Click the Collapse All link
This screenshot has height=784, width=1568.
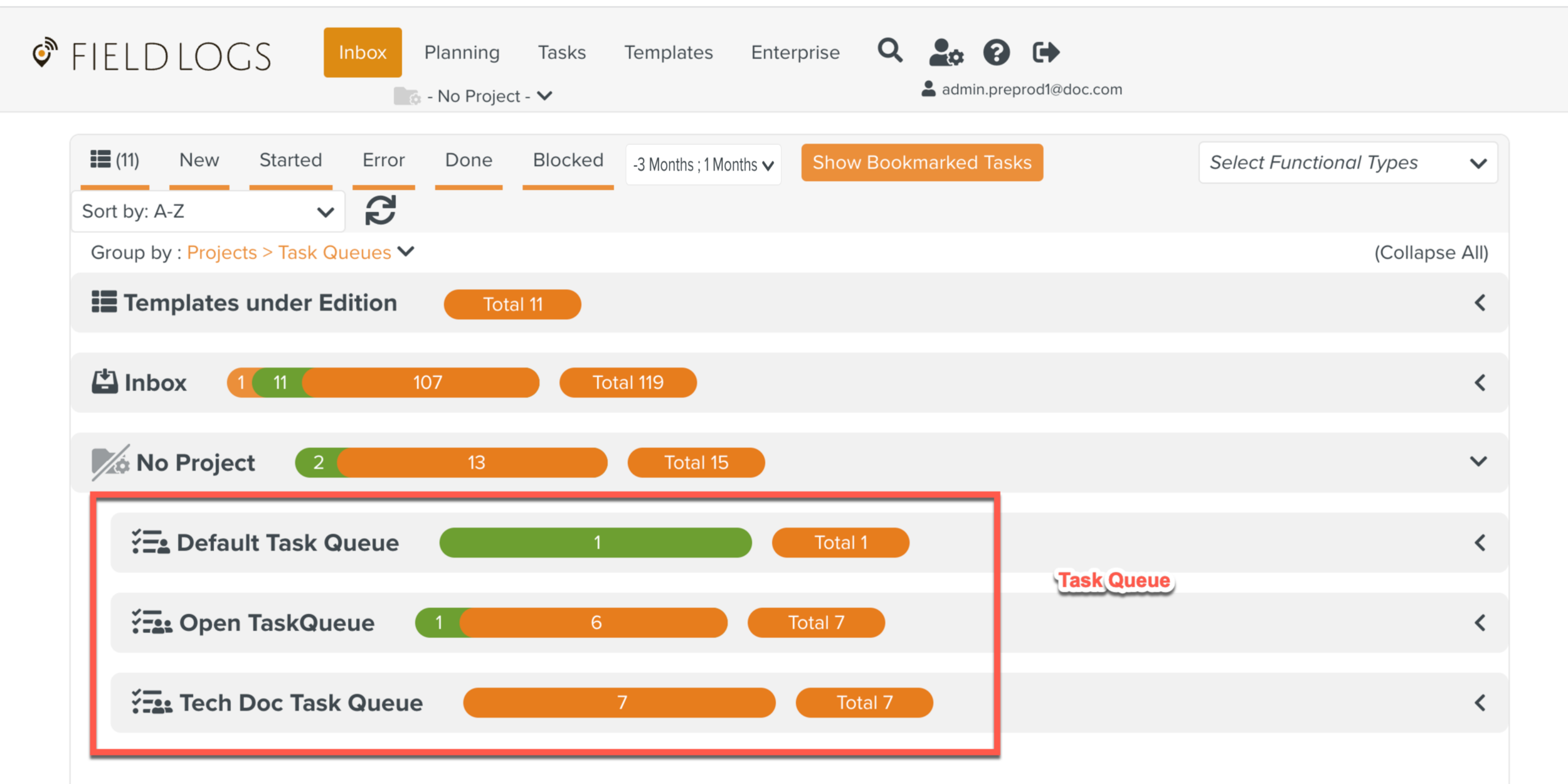tap(1431, 252)
